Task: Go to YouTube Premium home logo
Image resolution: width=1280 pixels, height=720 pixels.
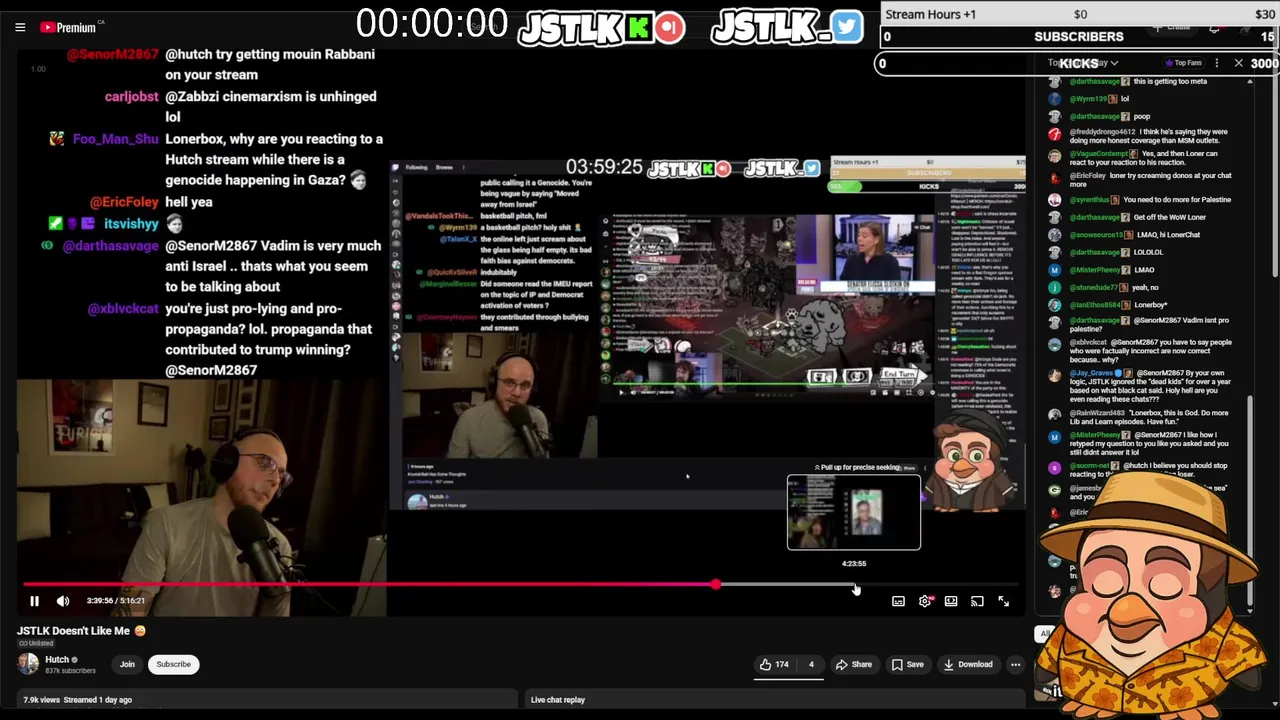Action: [69, 27]
